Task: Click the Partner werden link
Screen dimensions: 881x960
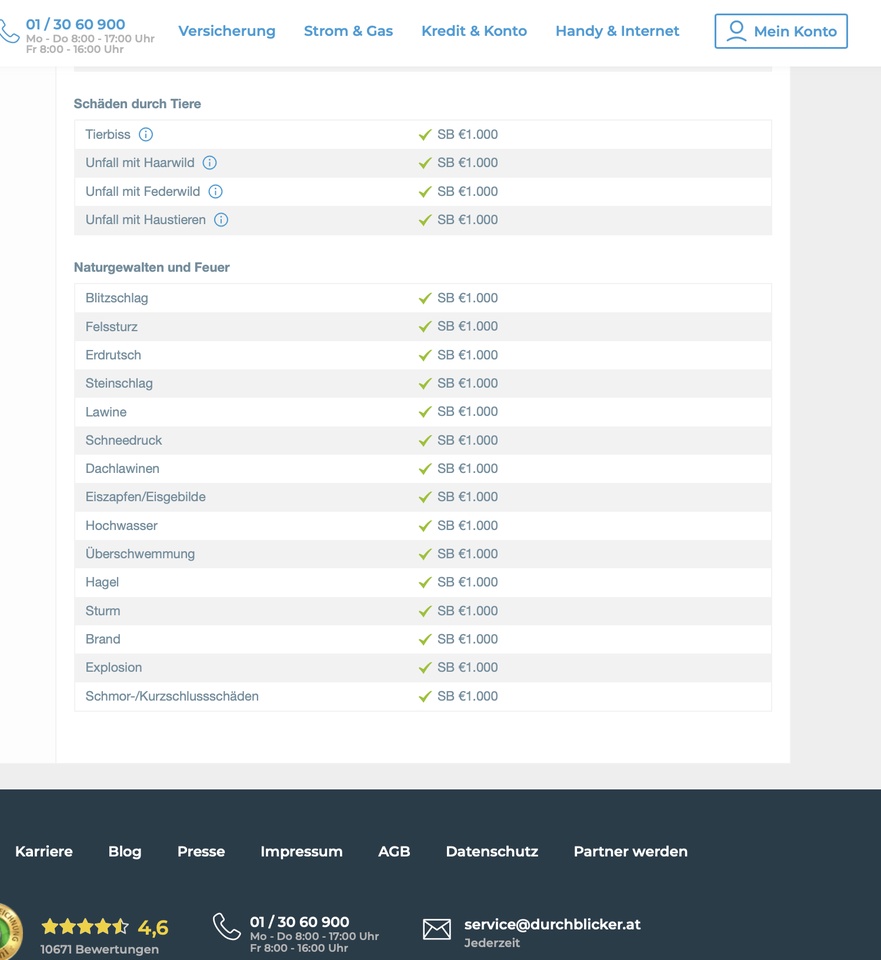Action: coord(630,851)
